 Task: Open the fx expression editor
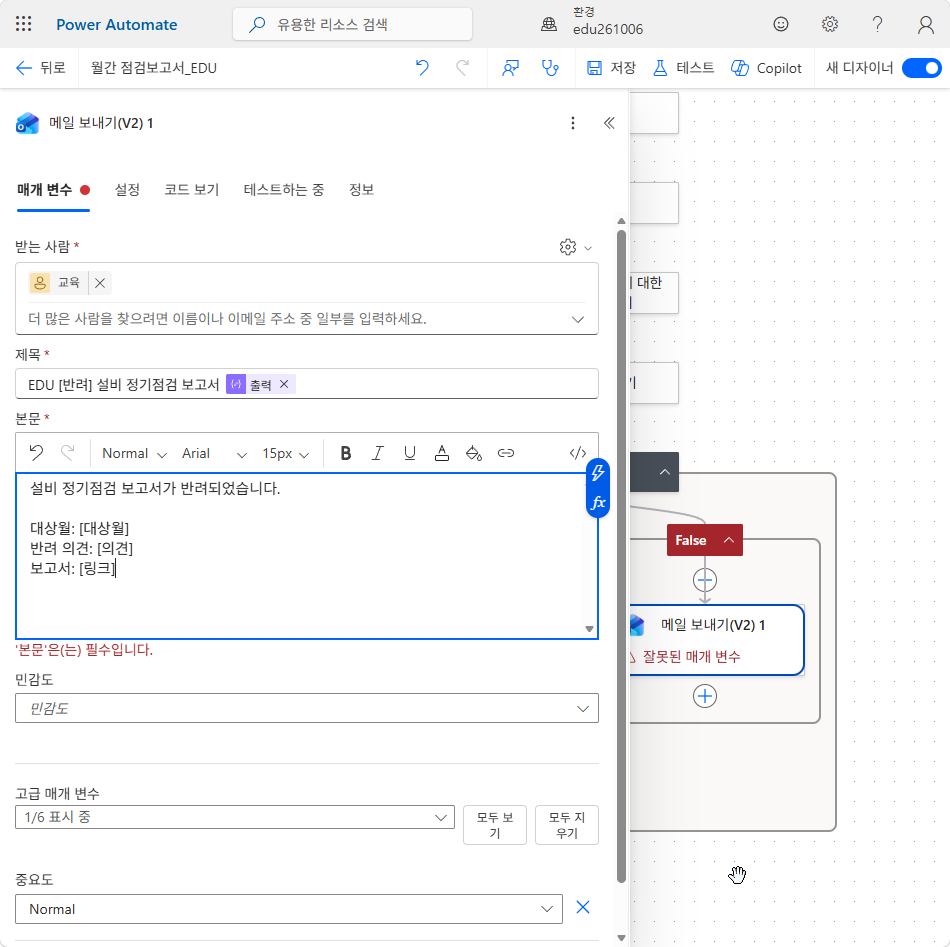tap(598, 502)
